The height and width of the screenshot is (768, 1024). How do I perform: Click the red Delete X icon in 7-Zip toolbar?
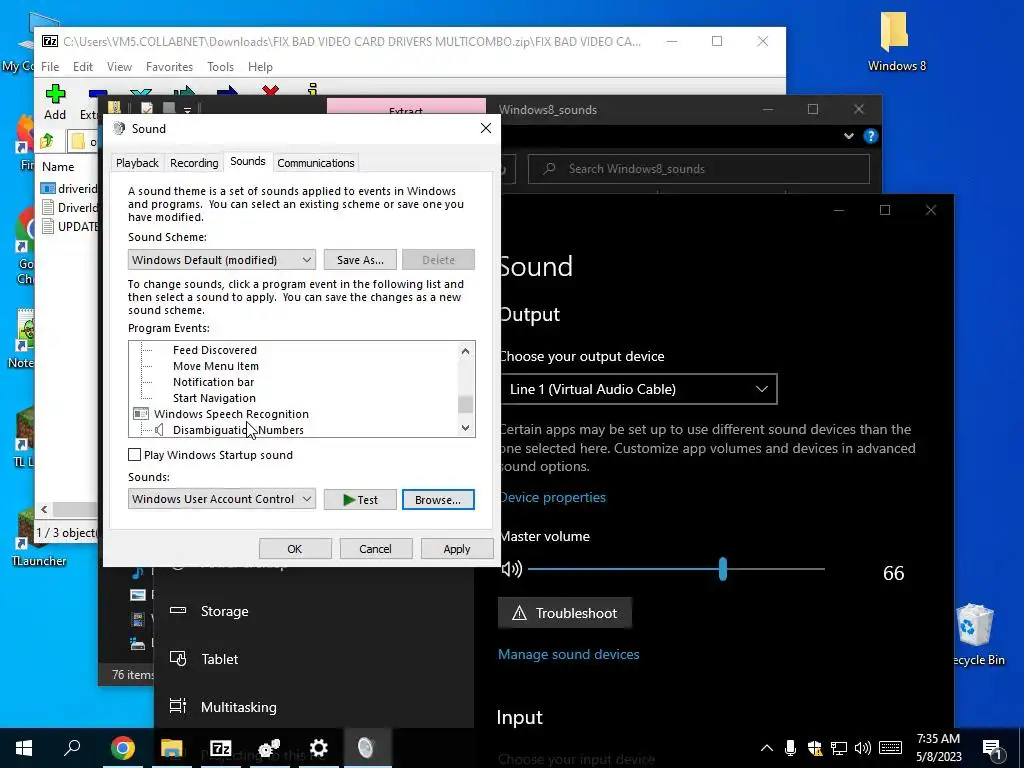tap(270, 91)
